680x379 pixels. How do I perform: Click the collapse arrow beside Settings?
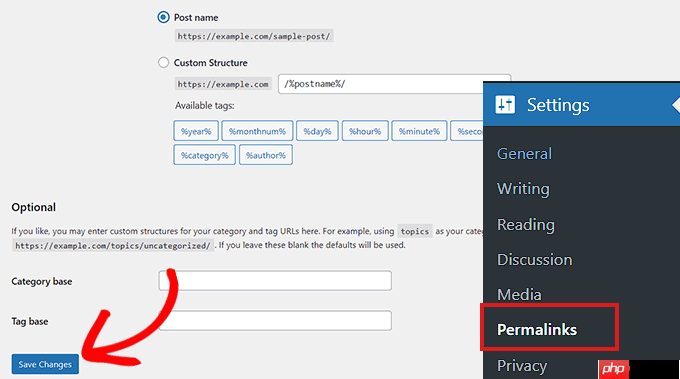tap(676, 105)
